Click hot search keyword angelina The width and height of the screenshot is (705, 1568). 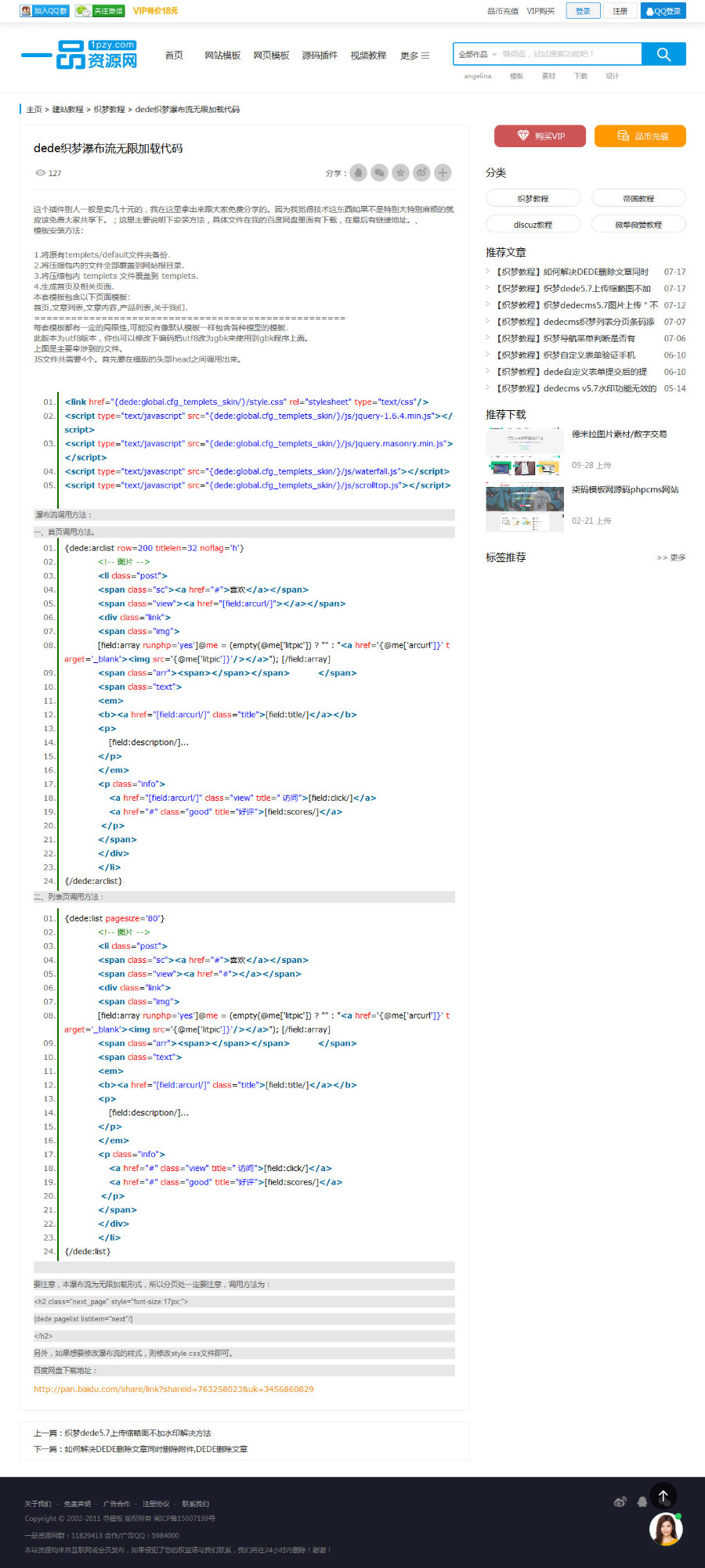pyautogui.click(x=478, y=76)
